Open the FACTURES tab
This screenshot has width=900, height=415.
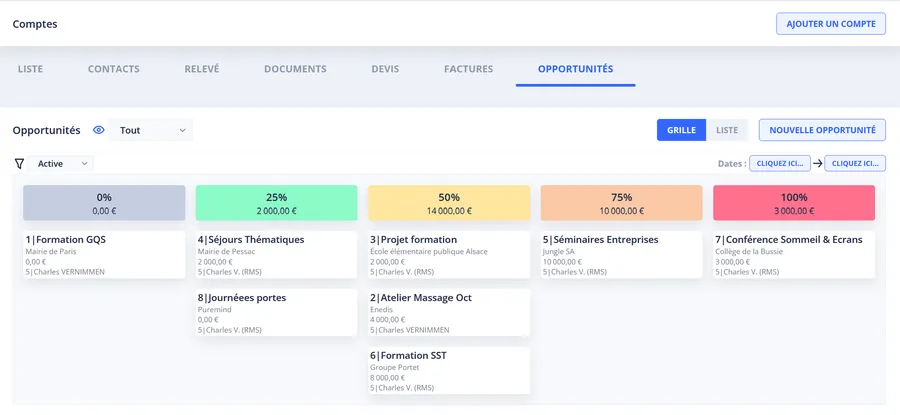click(468, 69)
